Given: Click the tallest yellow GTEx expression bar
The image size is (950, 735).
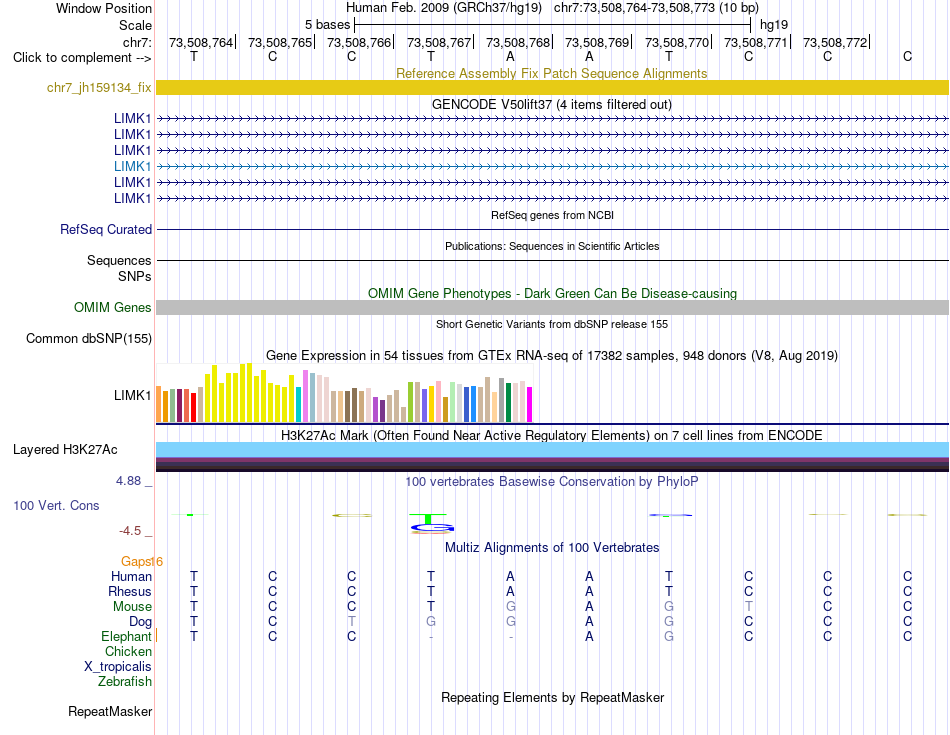Looking at the screenshot, I should coord(249,393).
